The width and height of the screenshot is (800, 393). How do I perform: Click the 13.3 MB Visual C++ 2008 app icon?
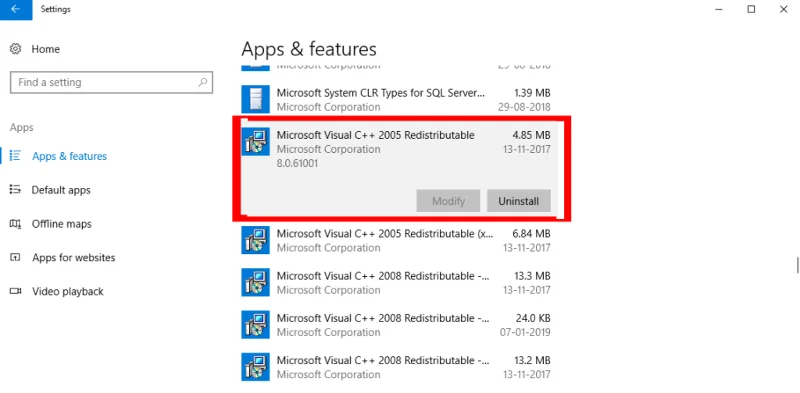point(255,282)
